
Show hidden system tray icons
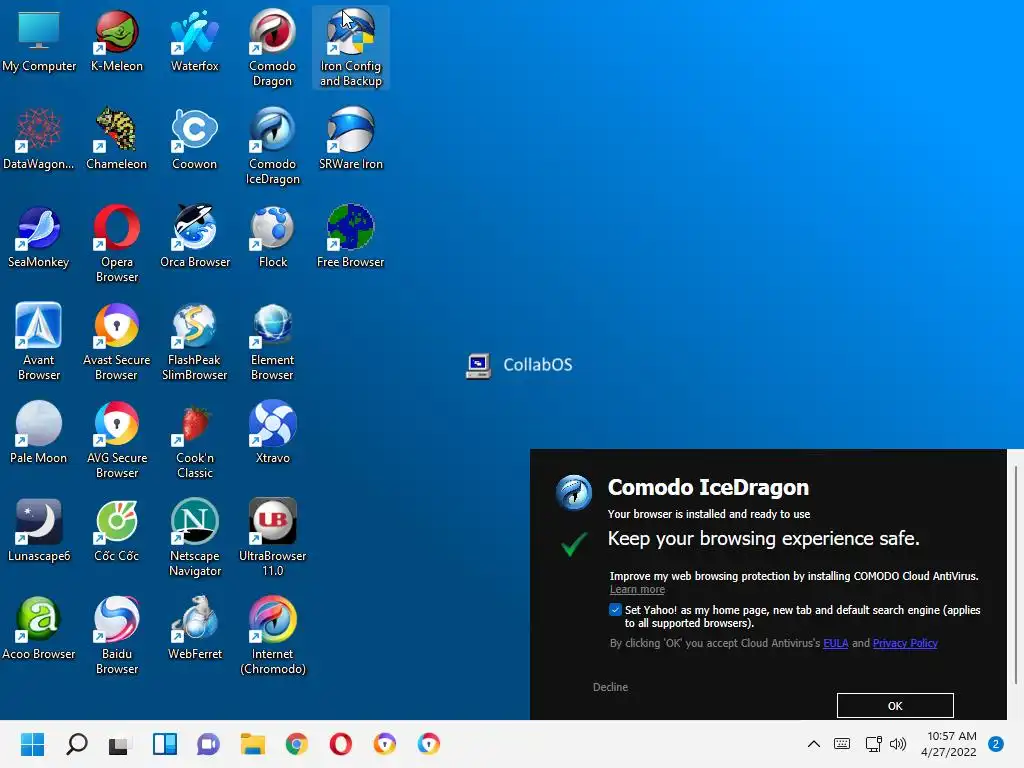814,744
